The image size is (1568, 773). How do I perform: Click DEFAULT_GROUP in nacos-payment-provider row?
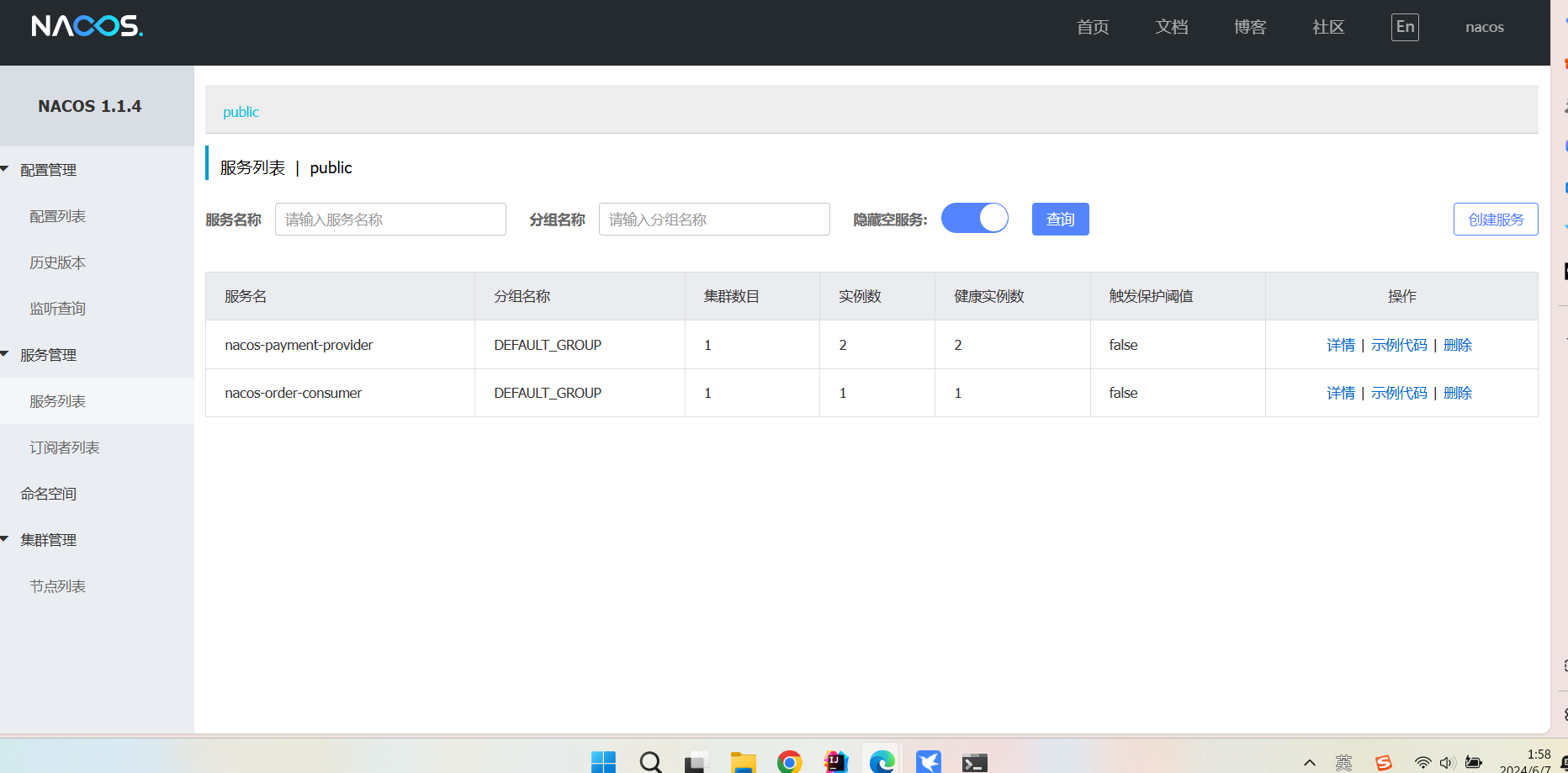548,345
